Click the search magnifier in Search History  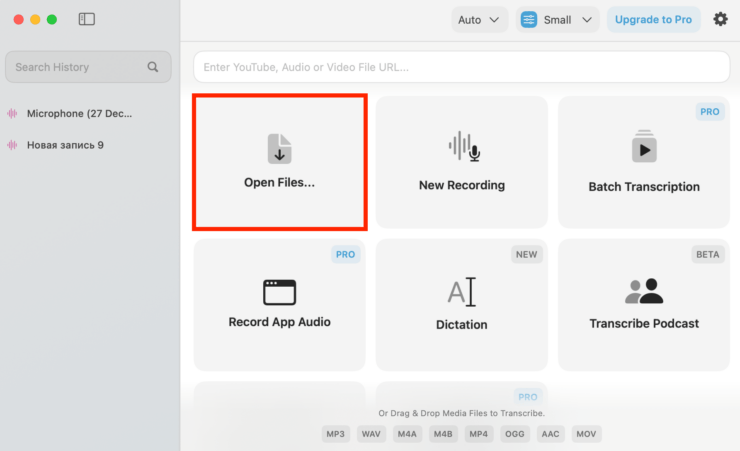pos(153,67)
